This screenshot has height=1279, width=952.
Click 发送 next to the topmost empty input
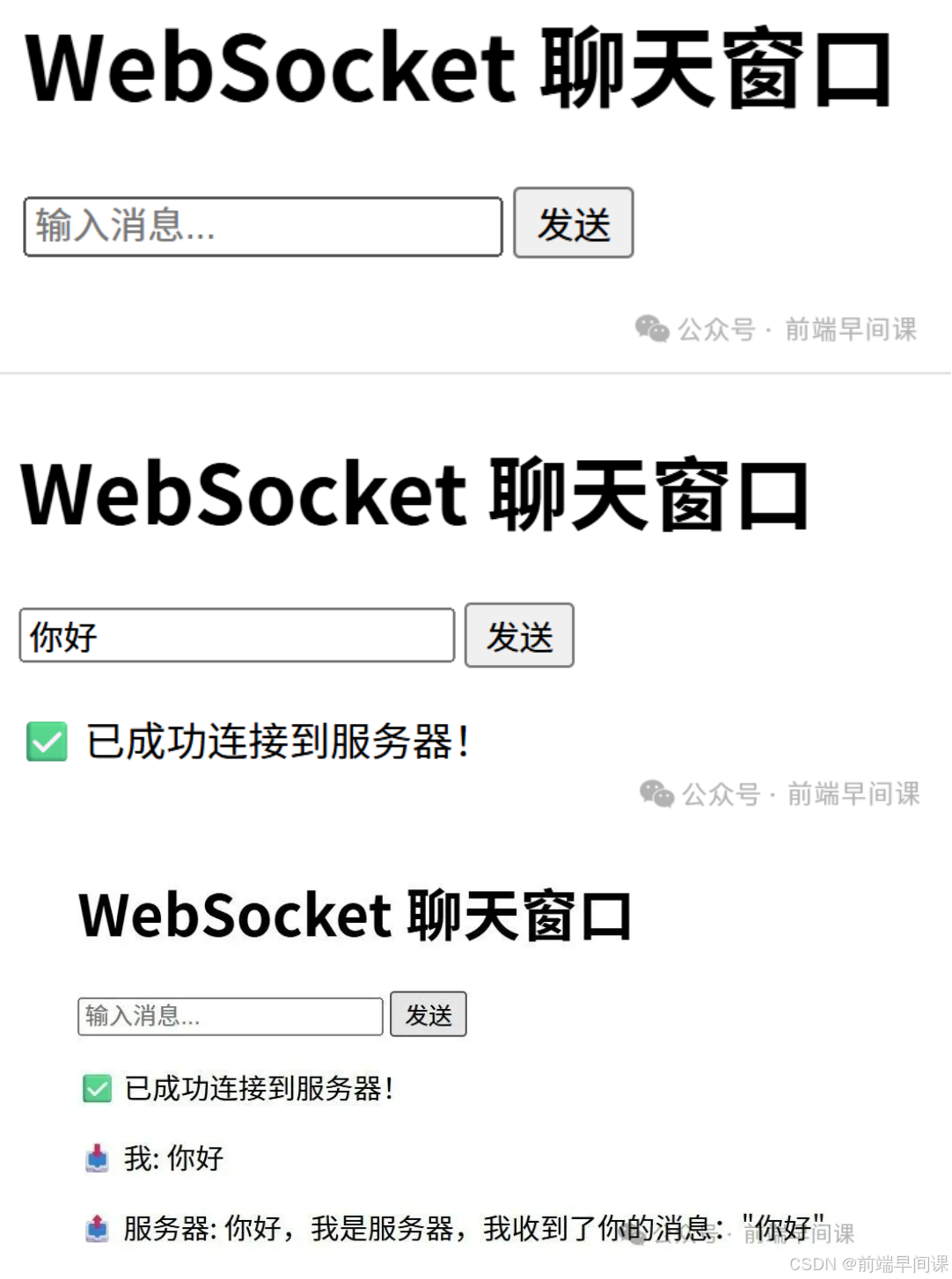[x=574, y=223]
